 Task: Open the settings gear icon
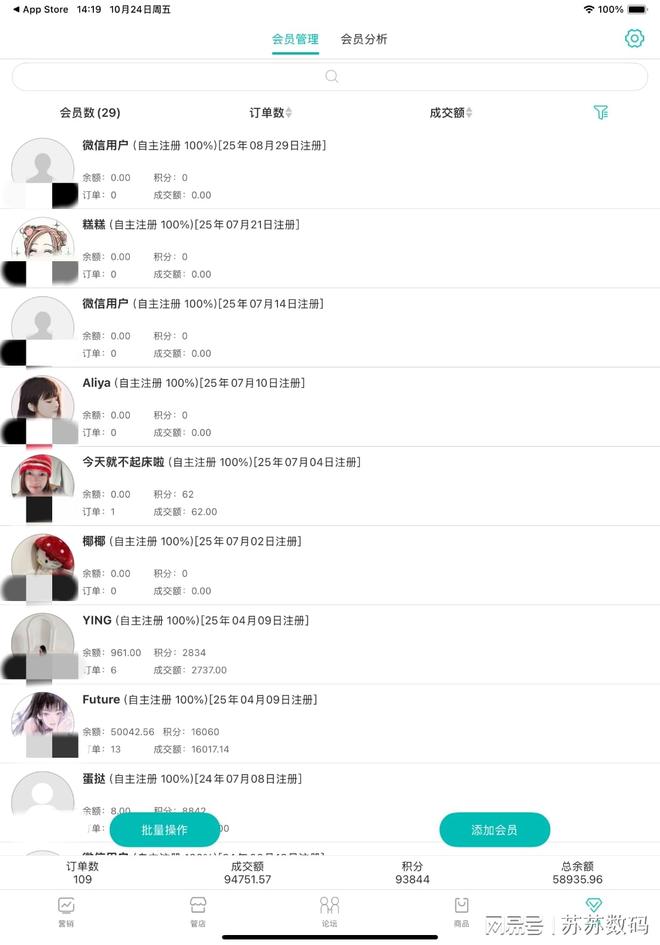pos(634,39)
